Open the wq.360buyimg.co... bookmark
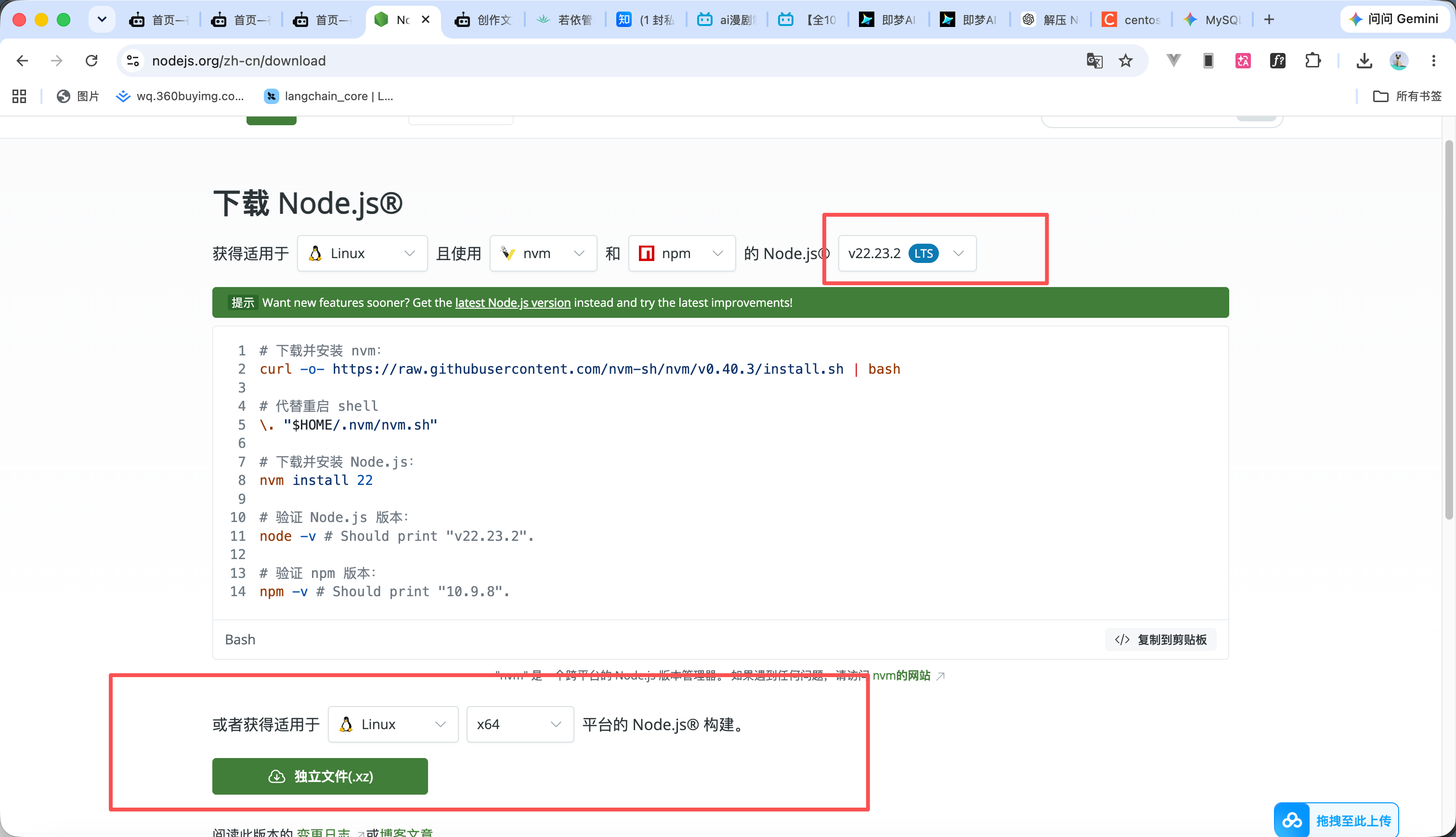Screen dimensions: 1456x837 180,96
